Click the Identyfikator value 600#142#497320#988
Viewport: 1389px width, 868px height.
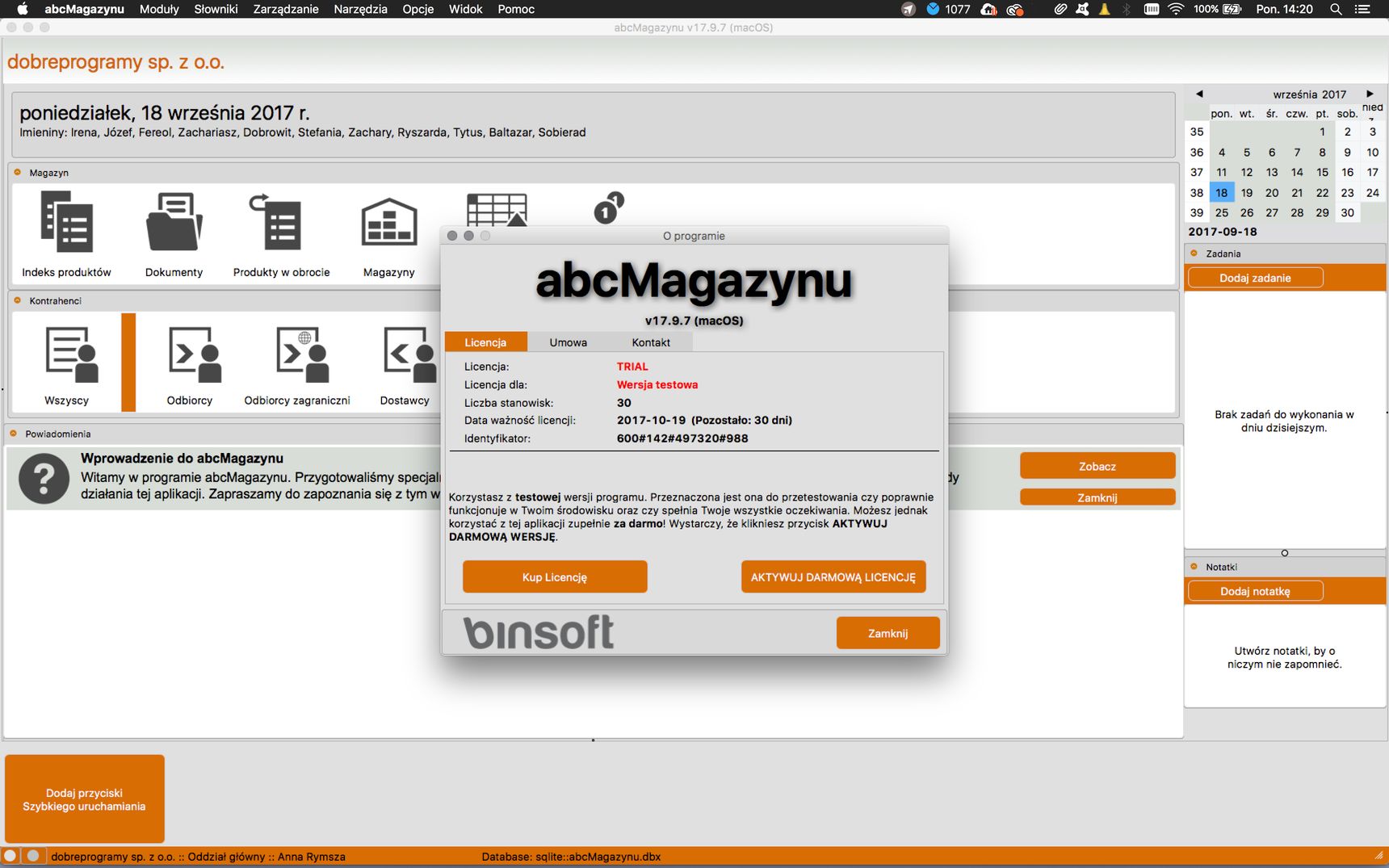click(x=682, y=438)
